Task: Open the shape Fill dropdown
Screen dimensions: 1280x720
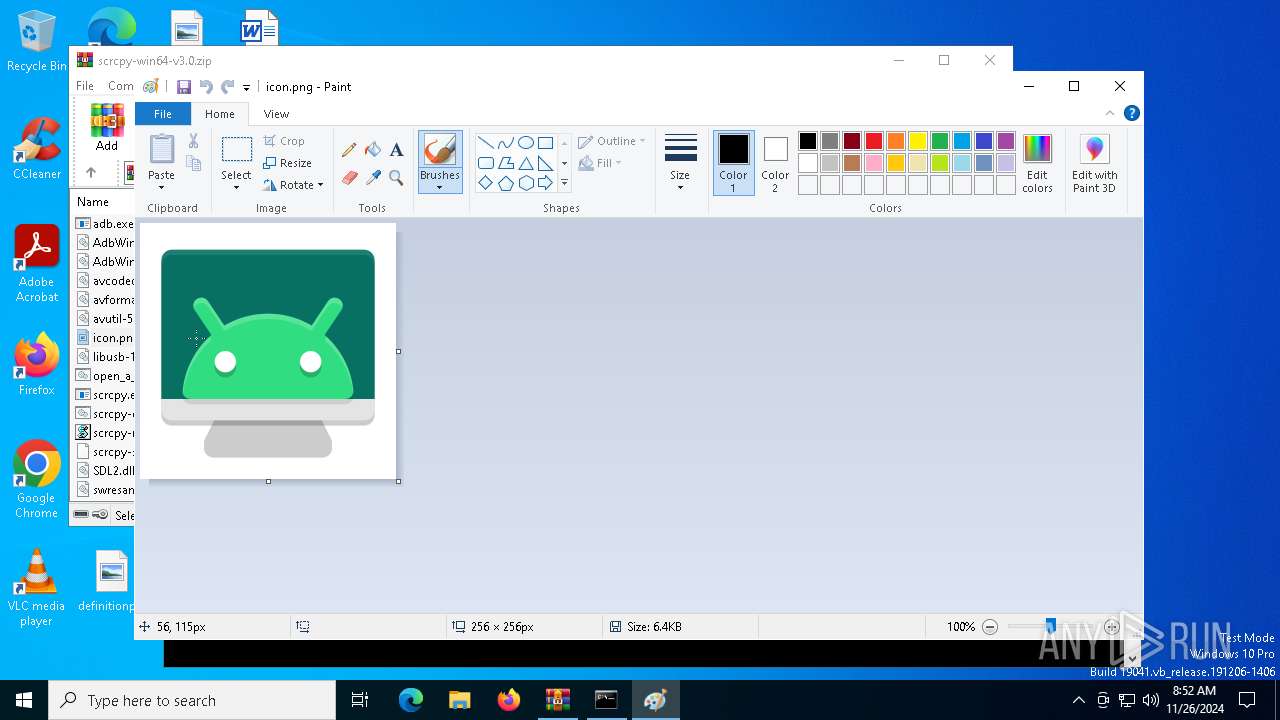Action: (600, 163)
